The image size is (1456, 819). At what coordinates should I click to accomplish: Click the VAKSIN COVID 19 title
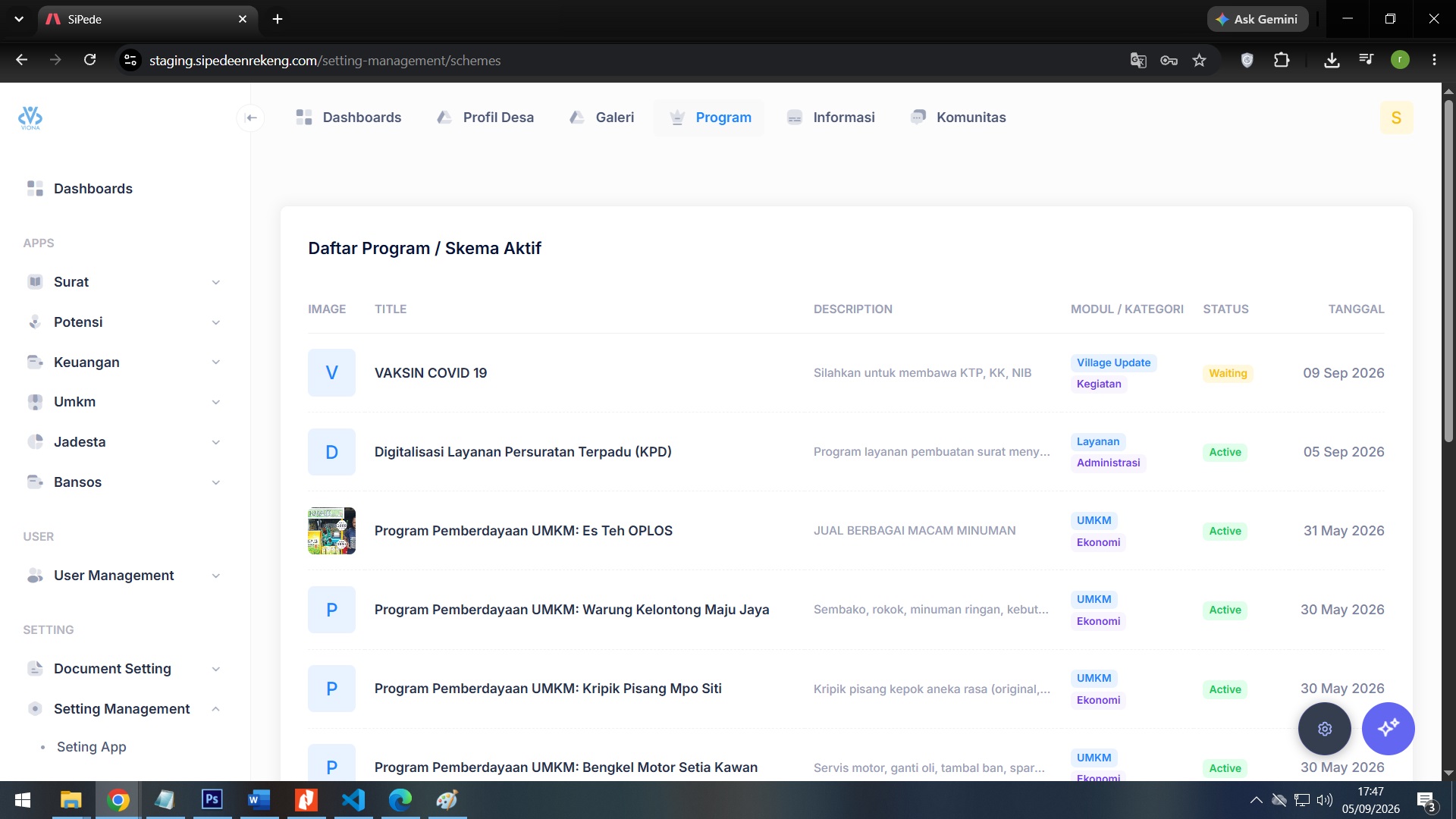[x=431, y=373]
